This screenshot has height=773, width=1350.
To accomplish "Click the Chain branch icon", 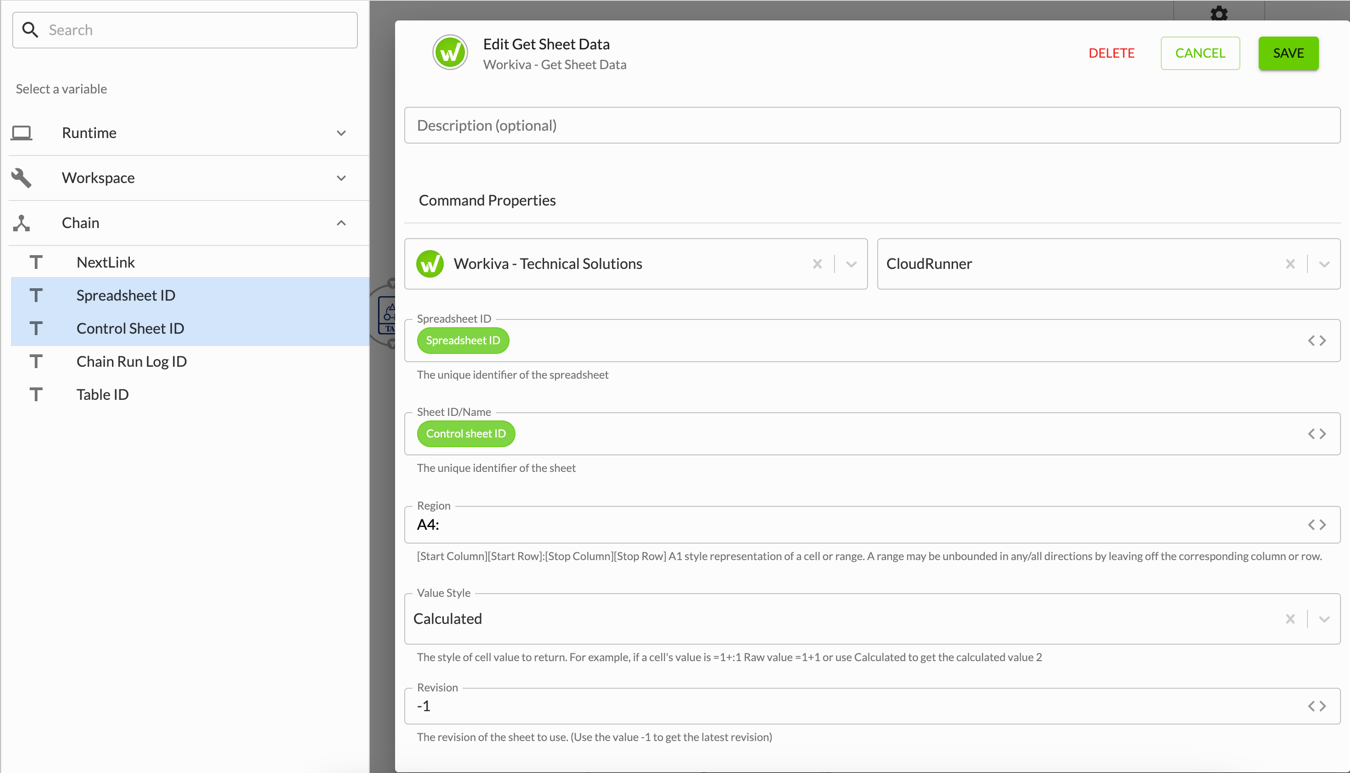I will tap(21, 223).
